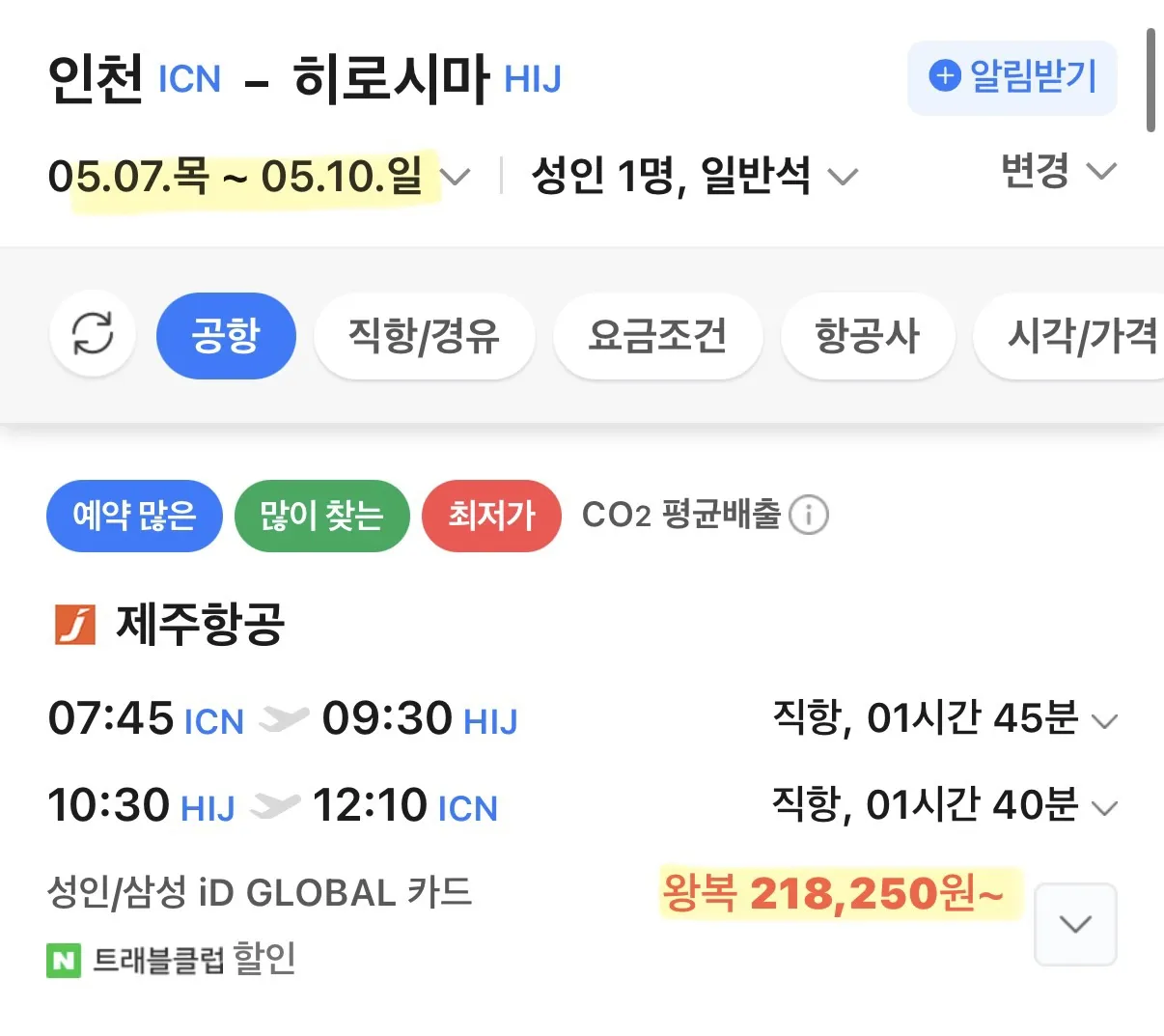The image size is (1164, 1036).
Task: Click the 변경 search change button
Action: click(x=1058, y=172)
